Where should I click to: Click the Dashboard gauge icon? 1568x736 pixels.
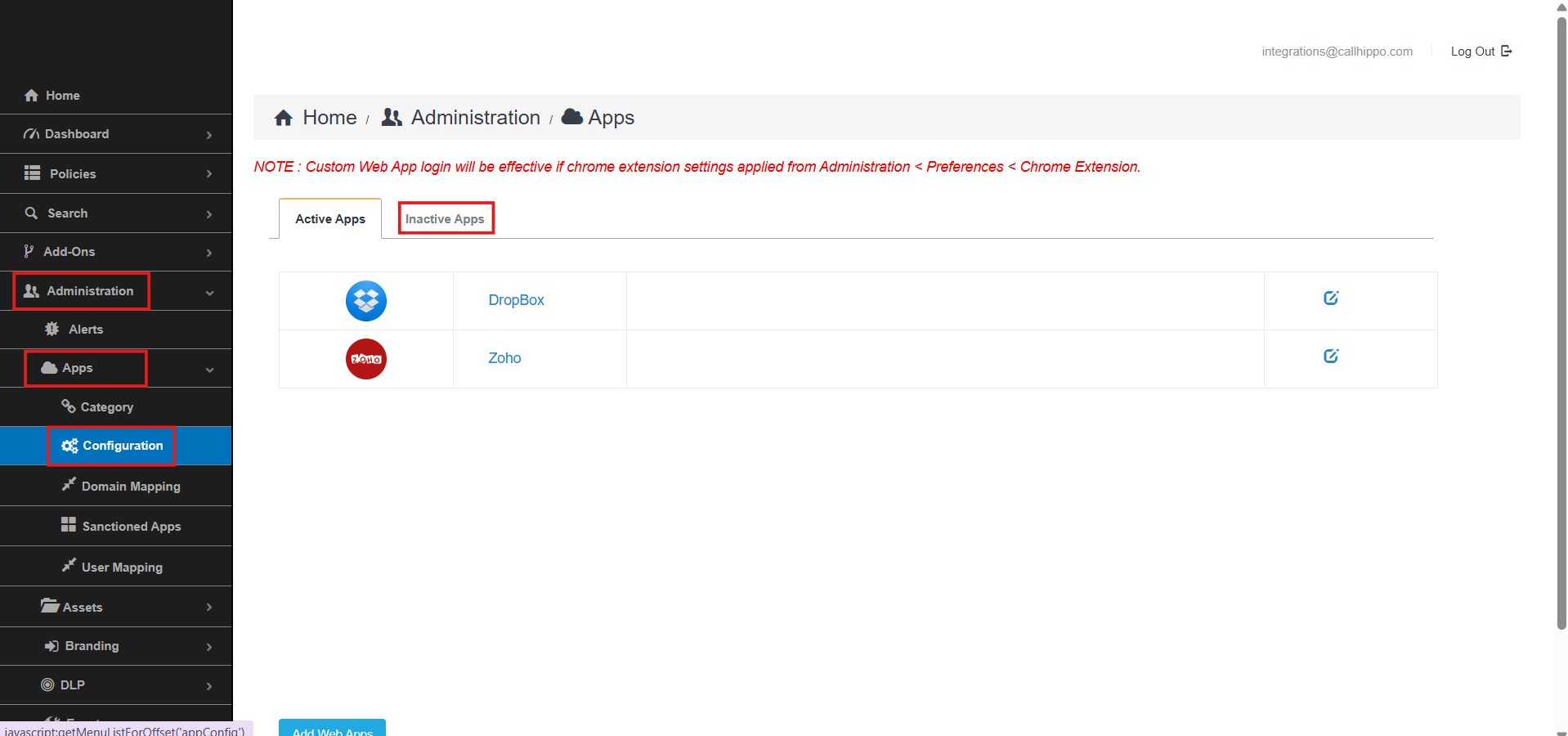pos(32,134)
